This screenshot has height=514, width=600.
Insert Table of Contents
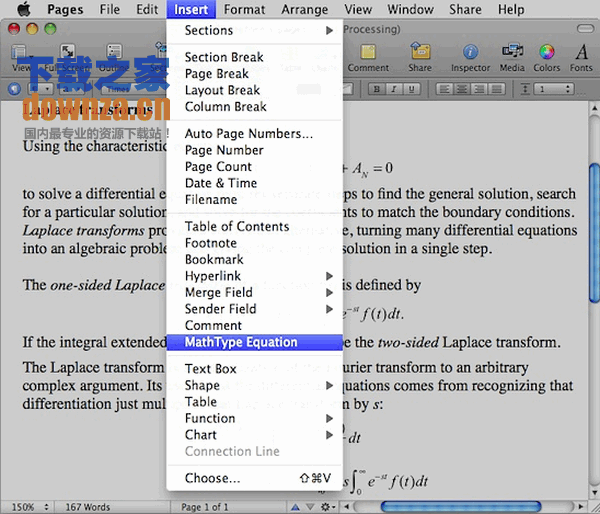tap(254, 226)
